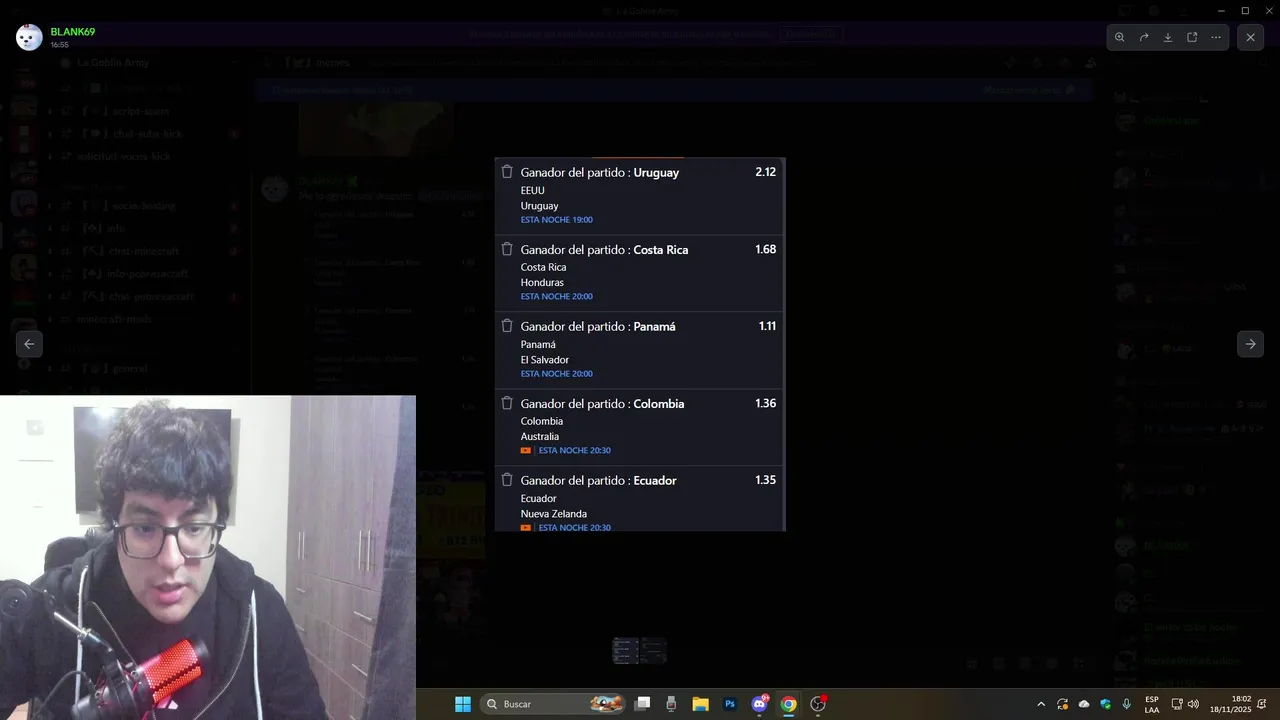Open the volume speaker tray icon
1280x720 pixels.
click(1193, 704)
